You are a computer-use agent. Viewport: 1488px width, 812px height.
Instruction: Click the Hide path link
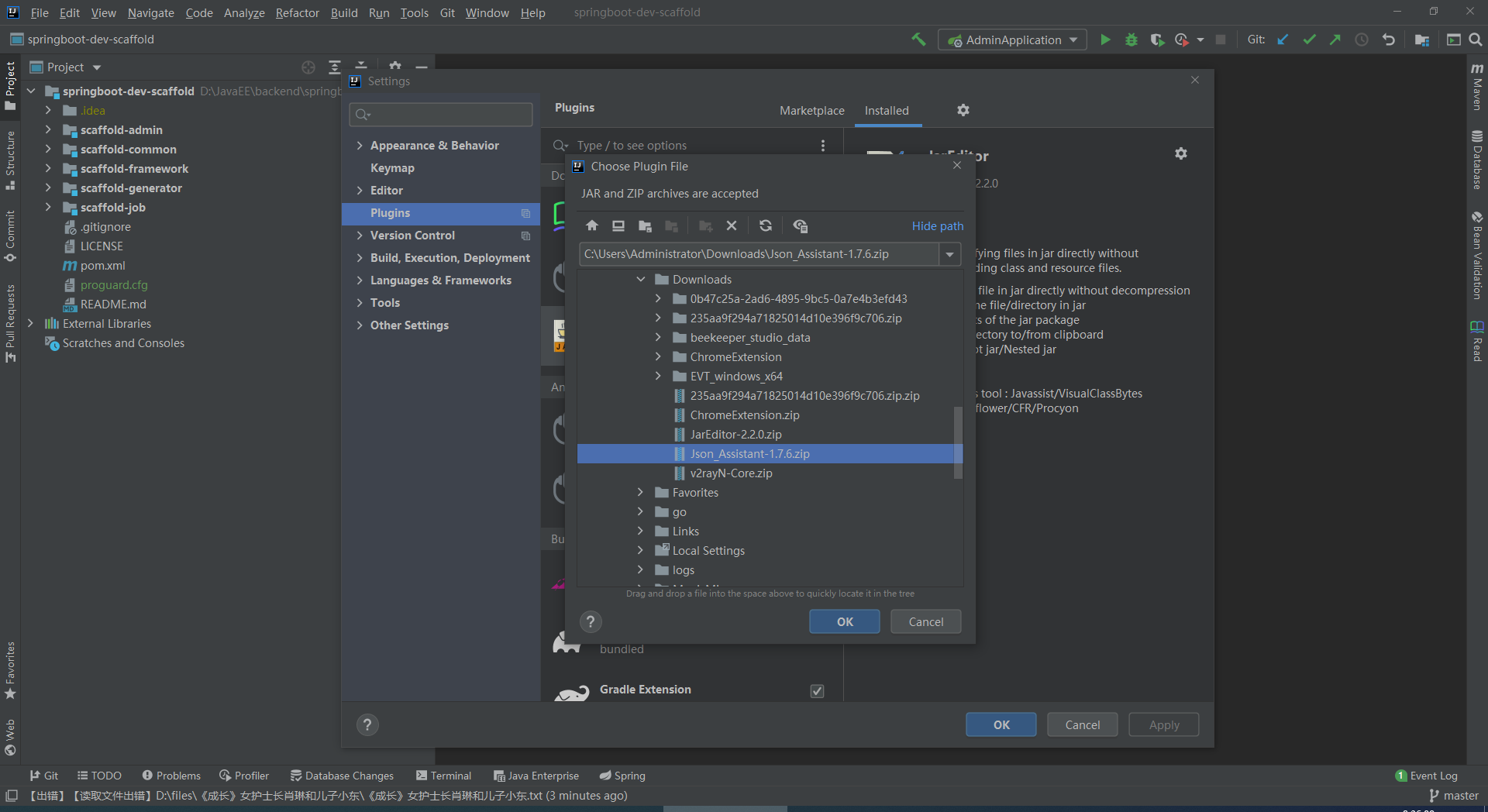pyautogui.click(x=937, y=226)
